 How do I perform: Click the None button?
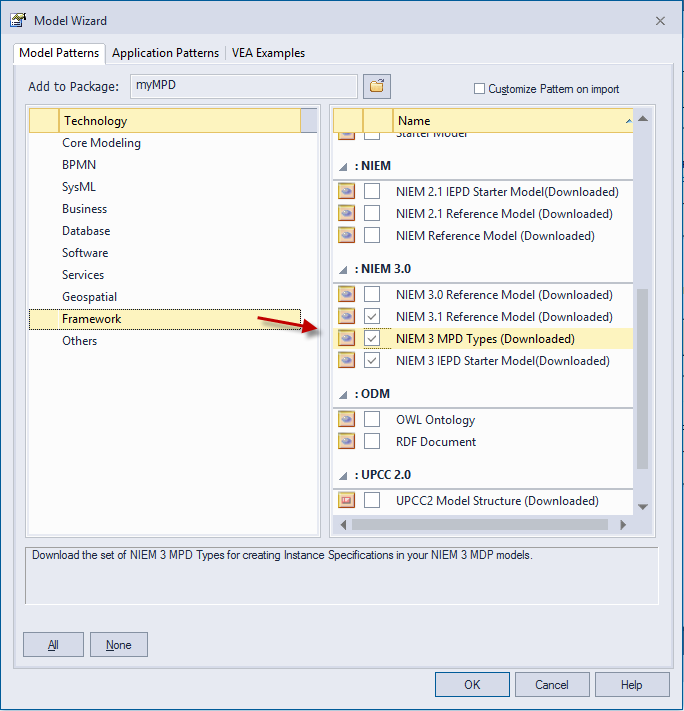[118, 645]
